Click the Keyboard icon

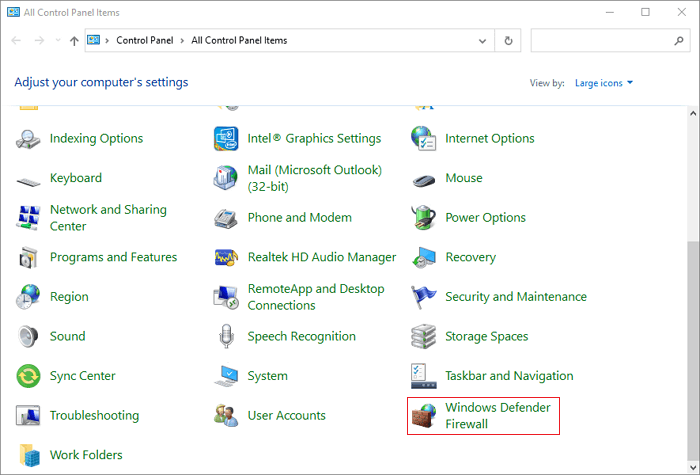point(29,180)
